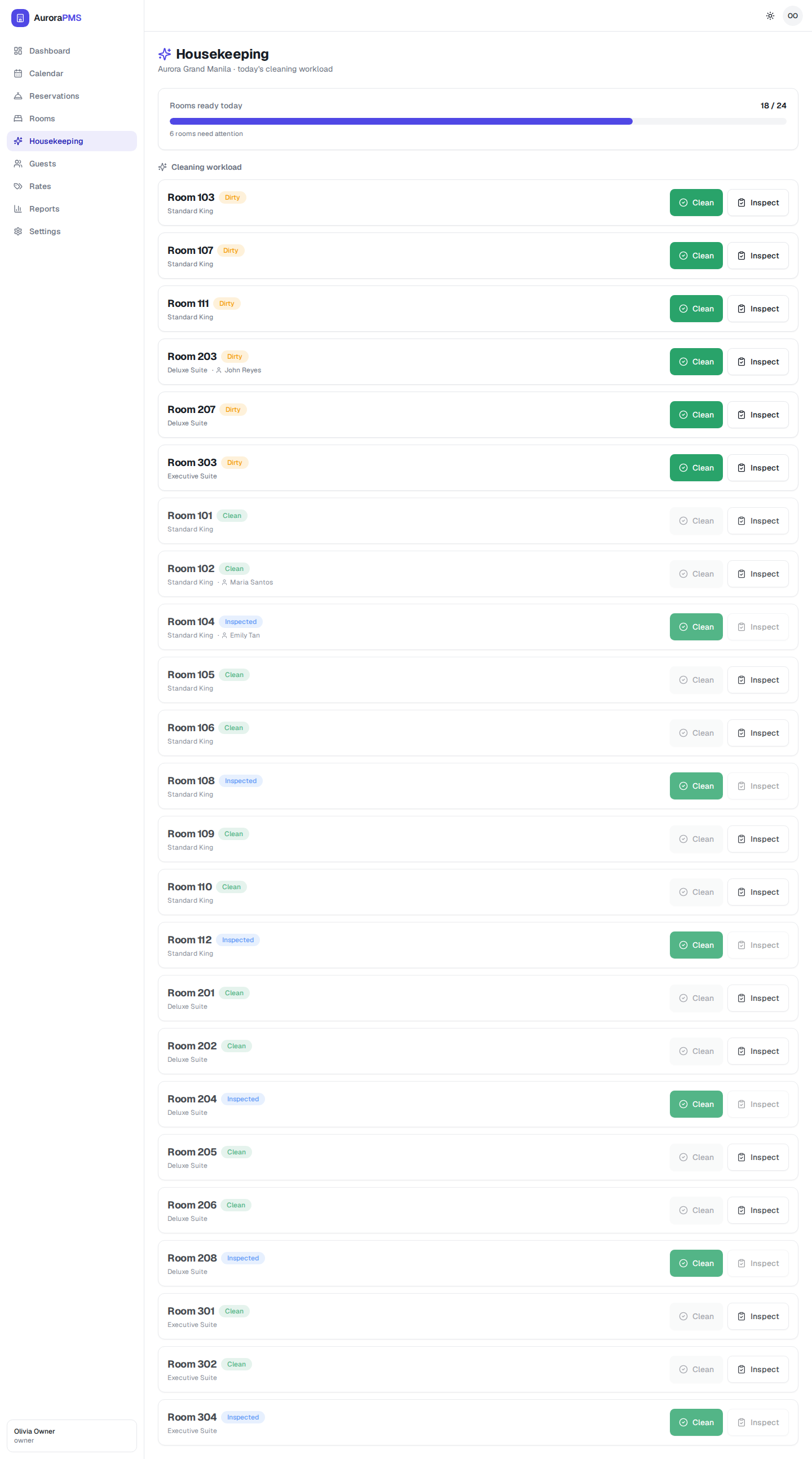The image size is (812, 1459).
Task: Inspect Room 111
Action: [x=758, y=309]
